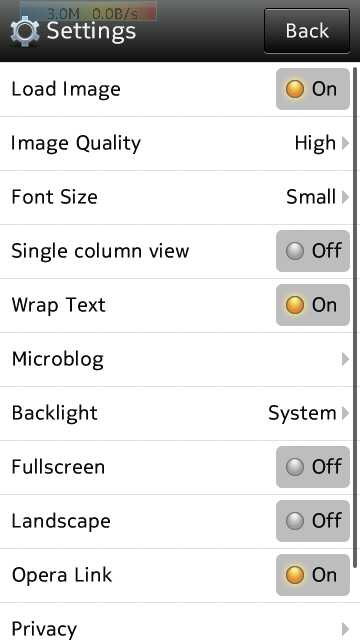The height and width of the screenshot is (640, 360).
Task: Click the Settings gear icon
Action: pyautogui.click(x=24, y=32)
